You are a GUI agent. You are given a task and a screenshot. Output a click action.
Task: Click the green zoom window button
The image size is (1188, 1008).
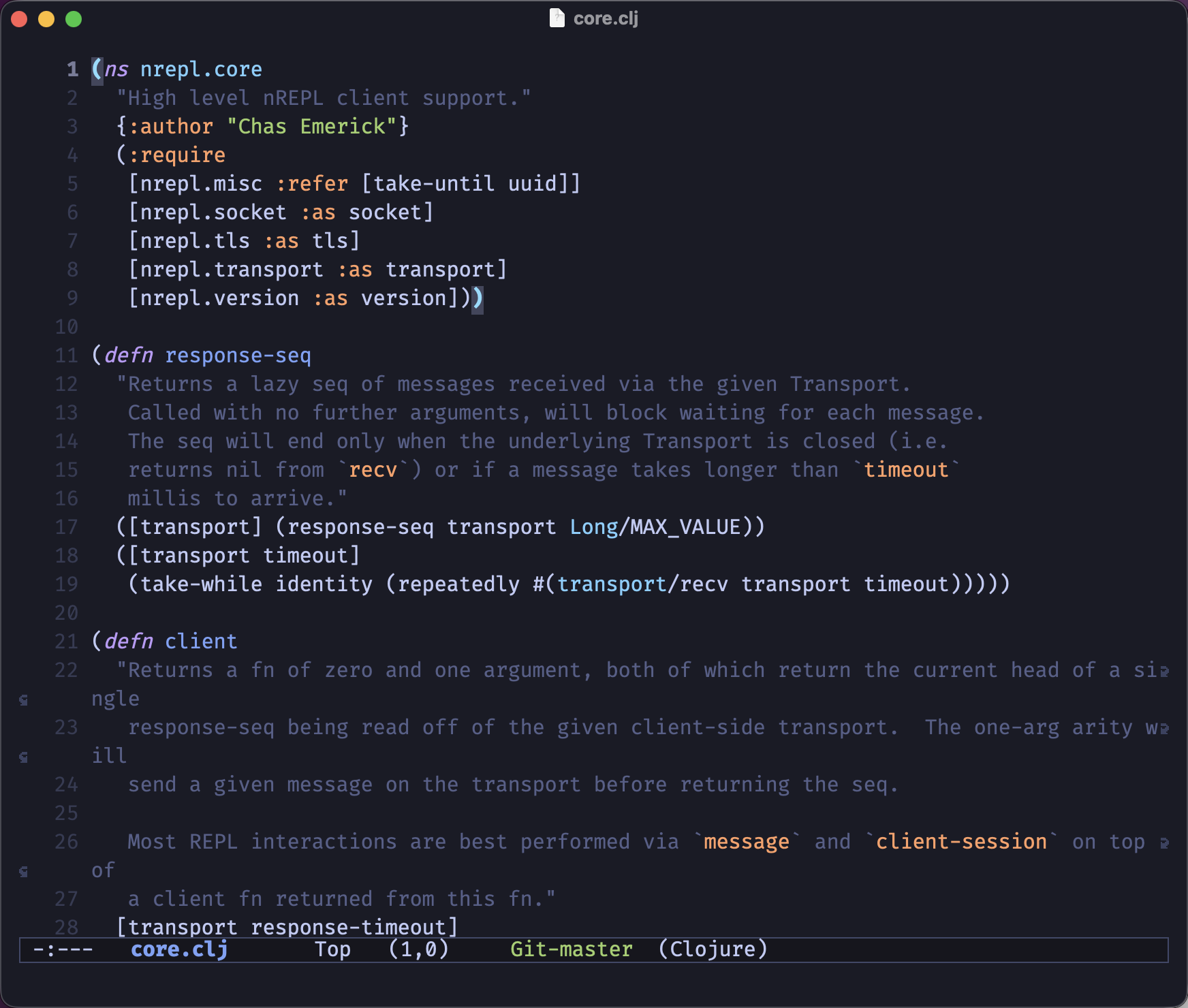[x=74, y=19]
